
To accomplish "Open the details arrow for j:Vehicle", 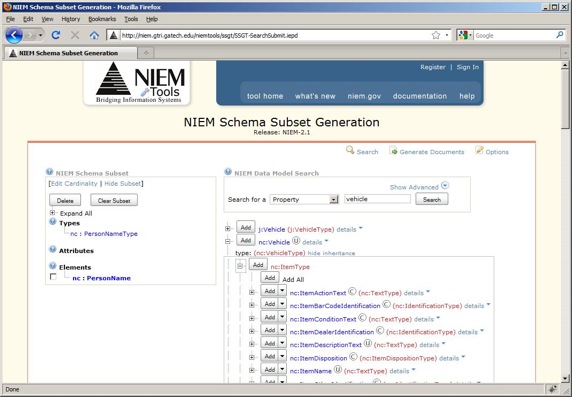I will pos(360,228).
